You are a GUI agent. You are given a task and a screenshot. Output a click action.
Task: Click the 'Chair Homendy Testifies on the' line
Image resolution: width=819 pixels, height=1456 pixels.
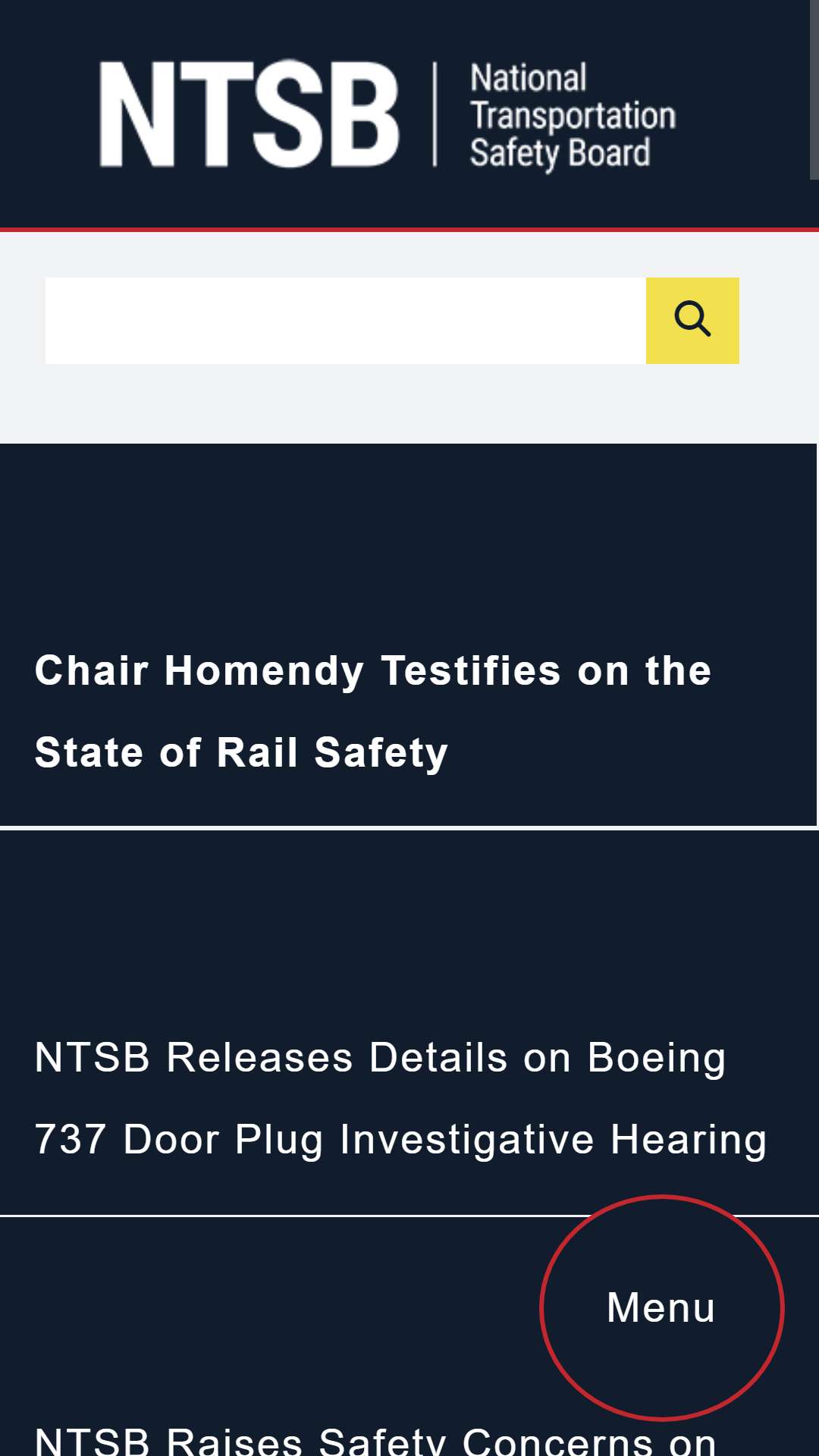(373, 670)
